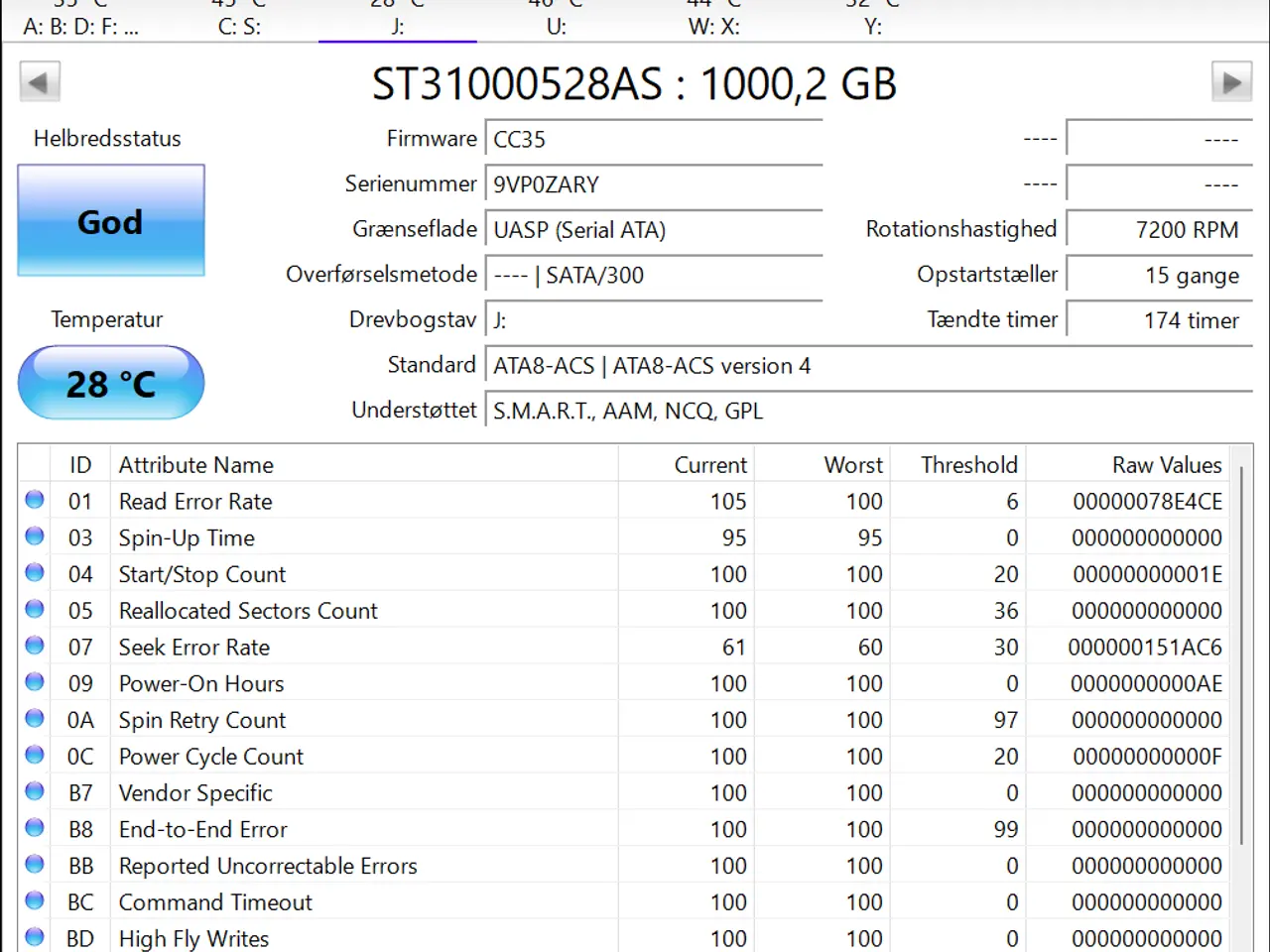Click the Attribute Name column header
This screenshot has height=952, width=1270.
click(x=364, y=465)
